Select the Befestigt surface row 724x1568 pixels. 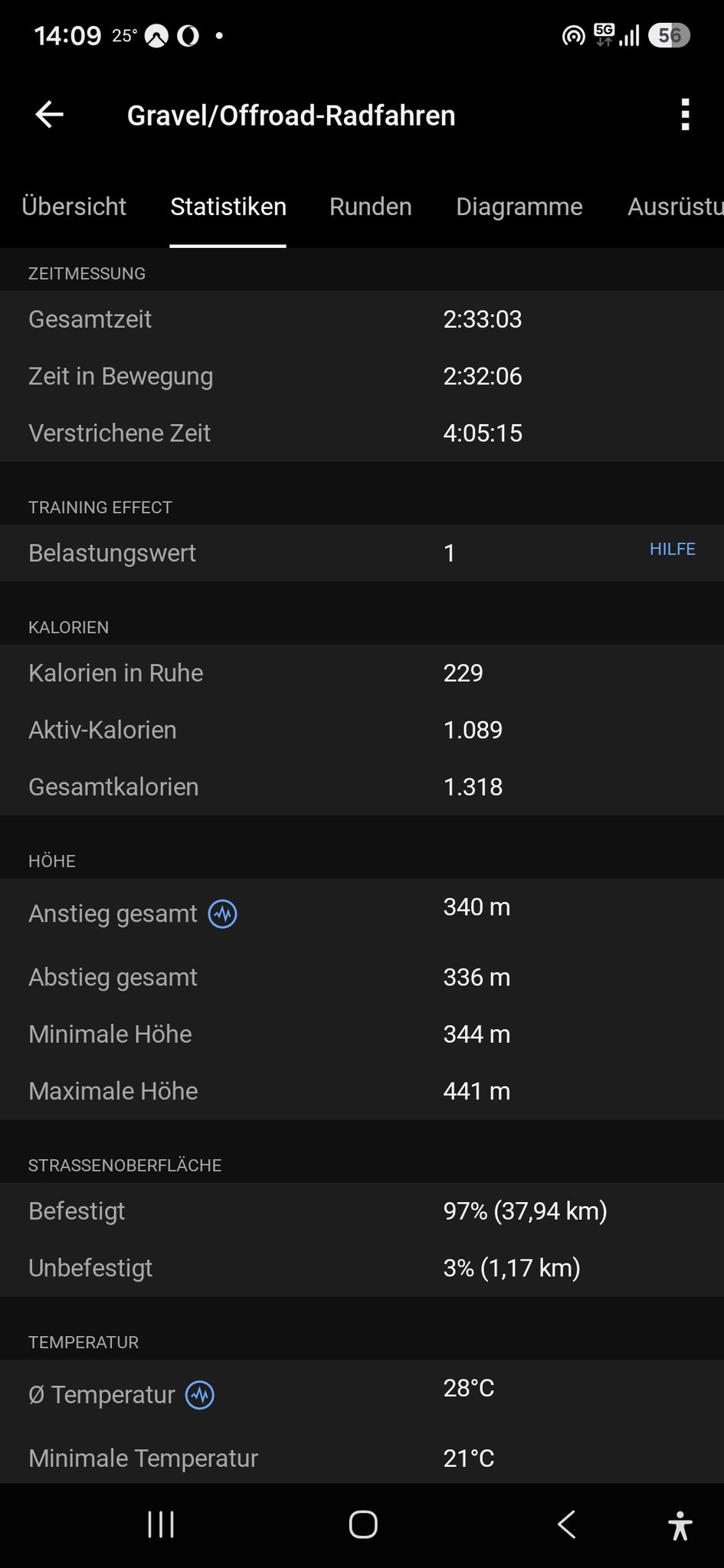(x=362, y=1211)
